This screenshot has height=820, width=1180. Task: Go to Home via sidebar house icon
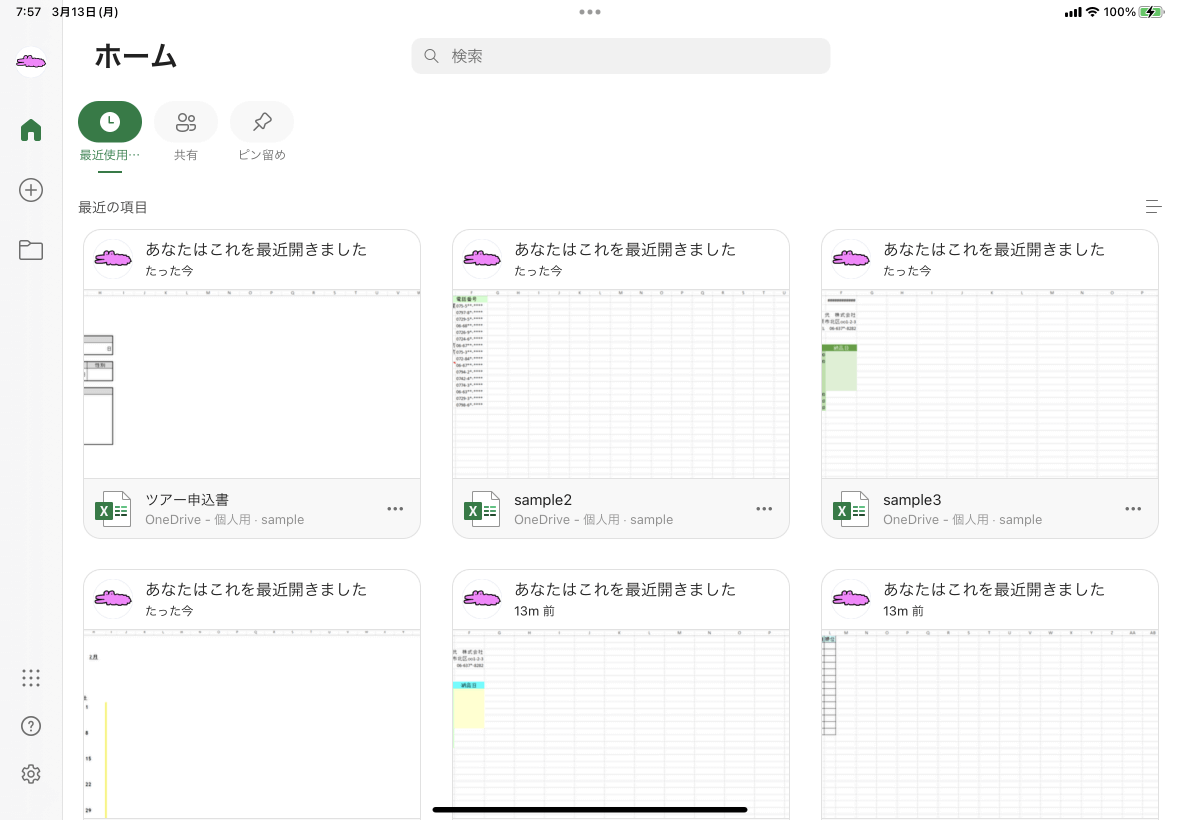[x=31, y=130]
